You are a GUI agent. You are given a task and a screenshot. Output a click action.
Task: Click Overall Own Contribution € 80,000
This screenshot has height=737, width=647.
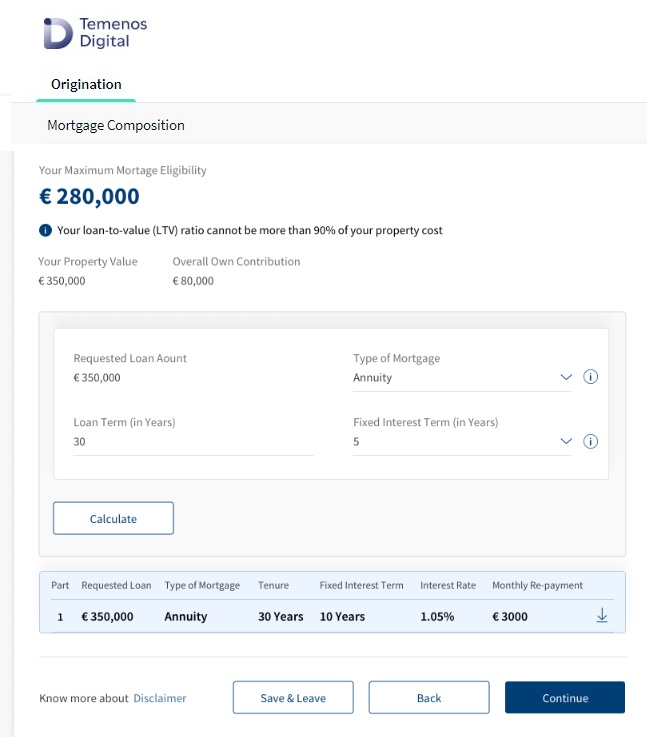pyautogui.click(x=193, y=281)
